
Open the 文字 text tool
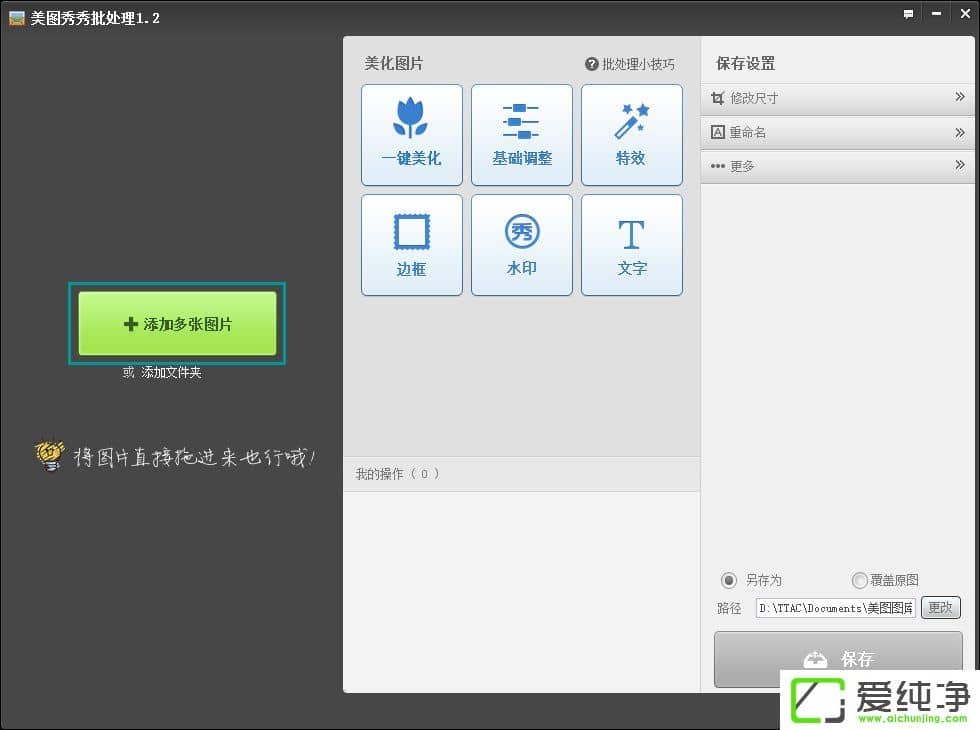click(631, 245)
